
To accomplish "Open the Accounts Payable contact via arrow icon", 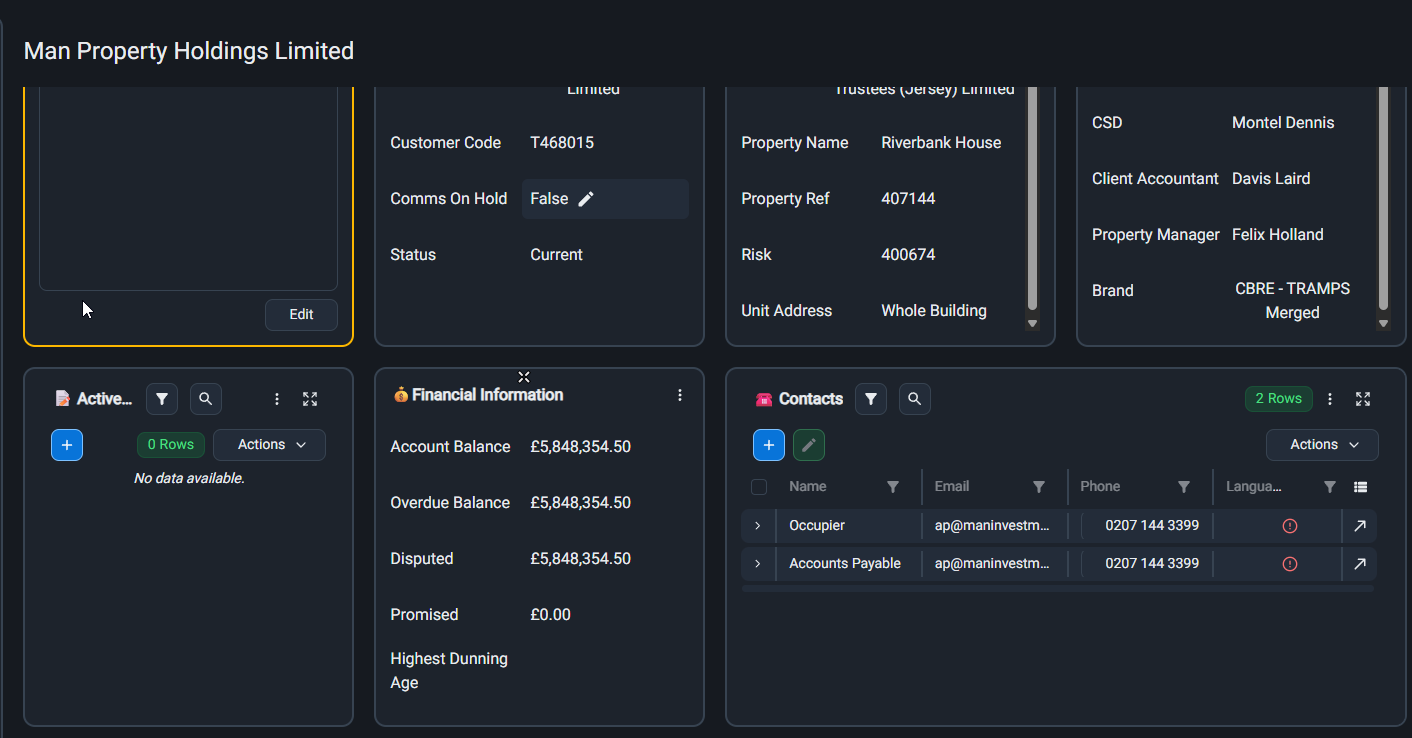I will click(x=1360, y=564).
